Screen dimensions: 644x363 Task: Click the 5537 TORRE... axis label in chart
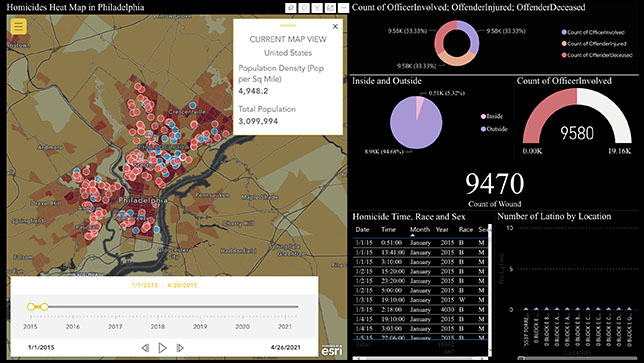(526, 329)
